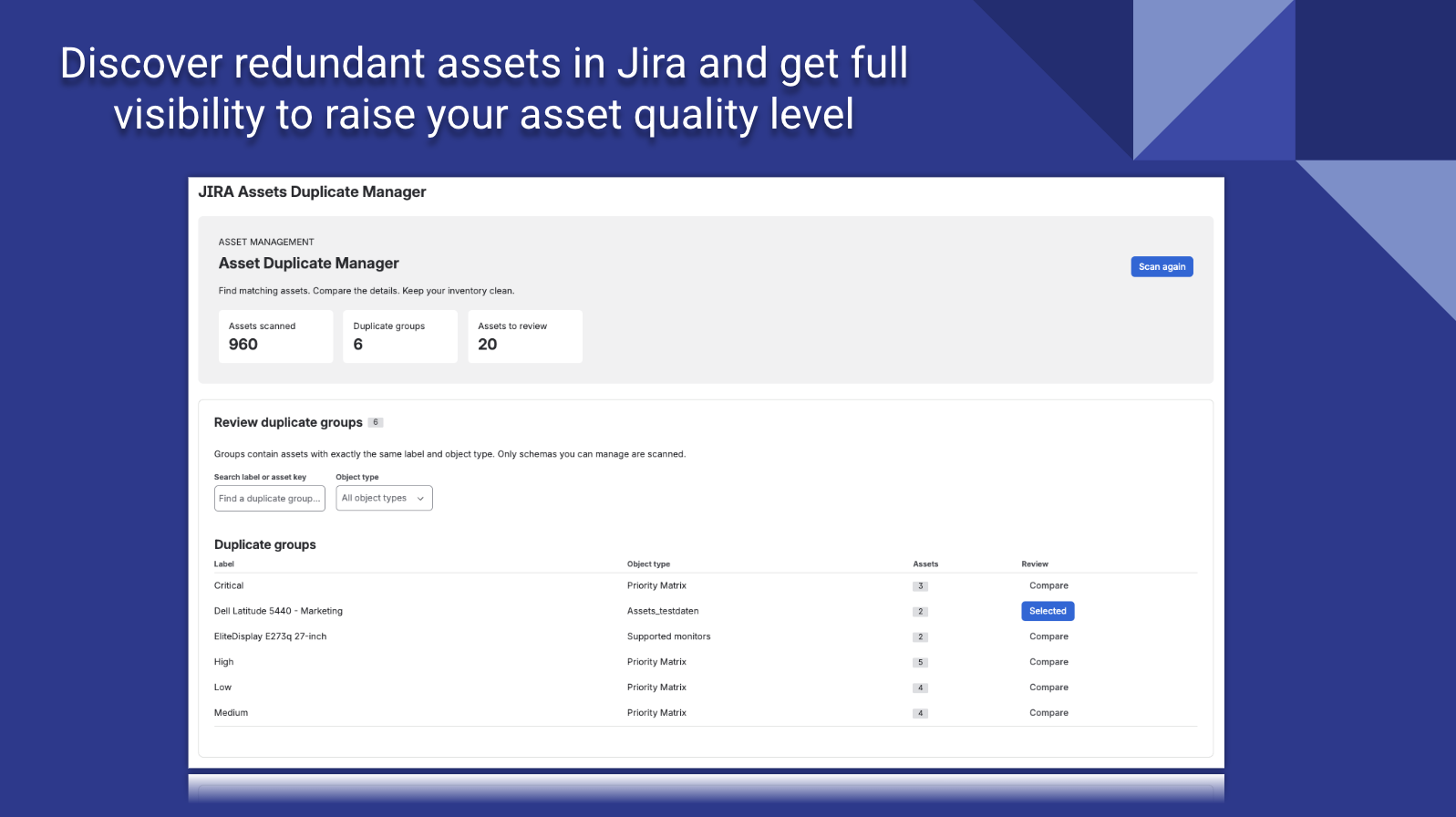Viewport: 1456px width, 817px height.
Task: Compare the Low priority group
Action: coord(1048,688)
